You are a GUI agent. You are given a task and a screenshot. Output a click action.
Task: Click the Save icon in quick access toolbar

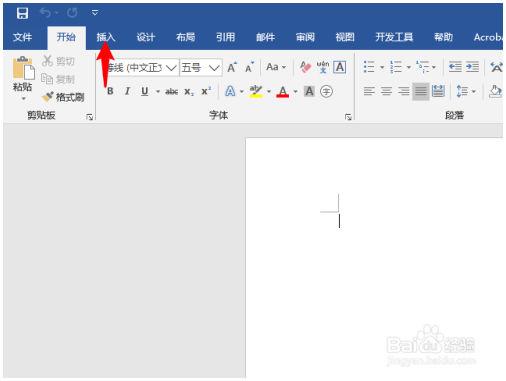tap(22, 13)
